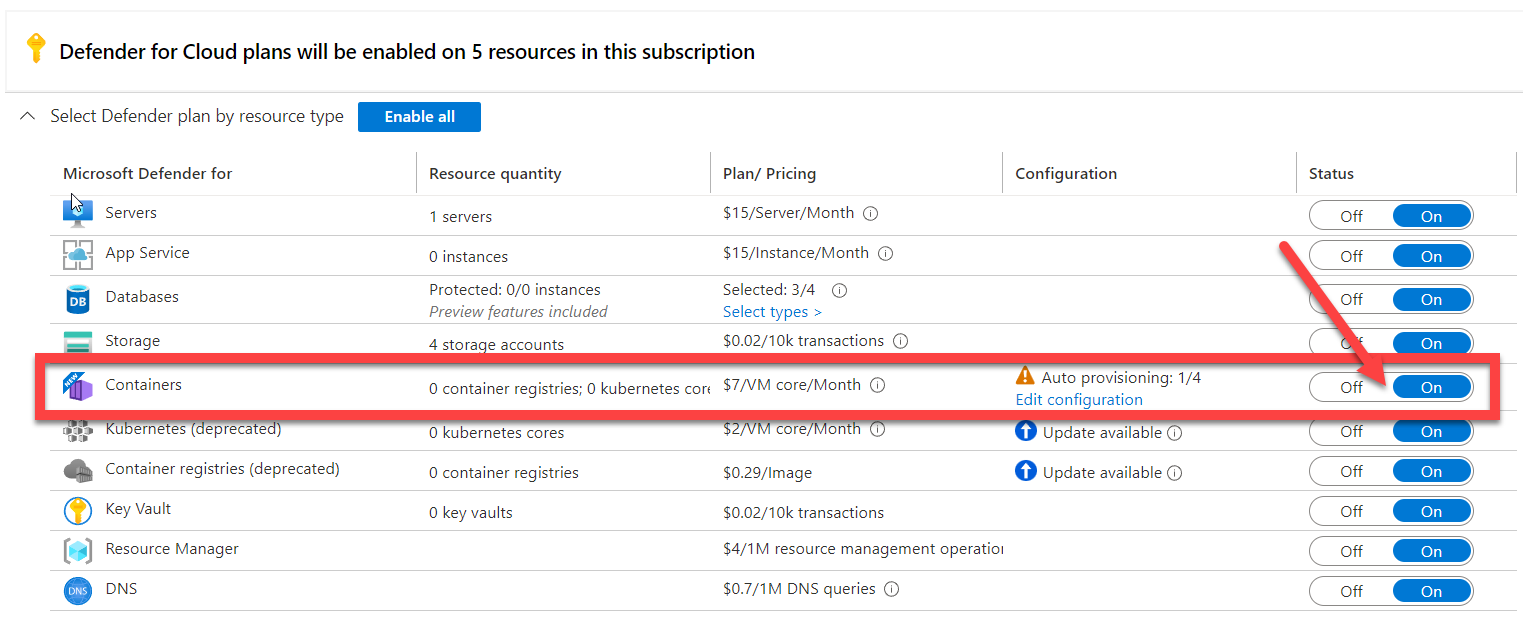1523x620 pixels.
Task: Click the Kubernetes (deprecated) icon
Action: click(x=77, y=431)
